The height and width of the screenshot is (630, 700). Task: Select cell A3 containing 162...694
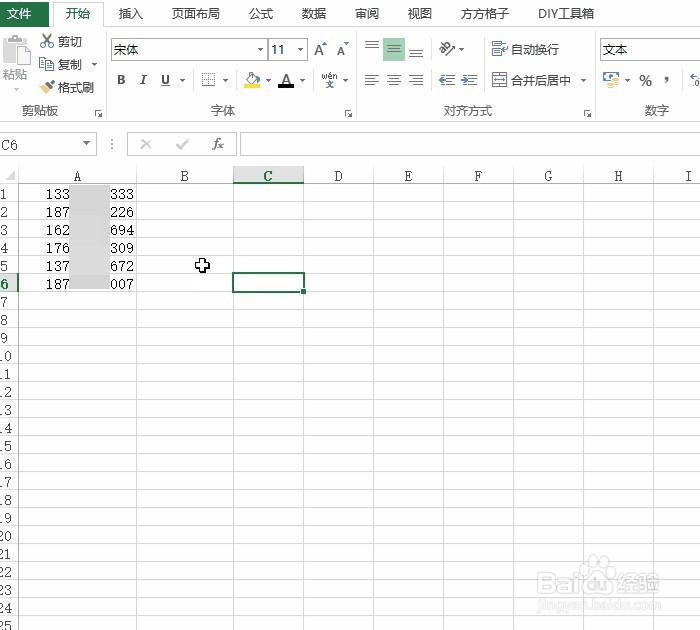click(x=77, y=230)
